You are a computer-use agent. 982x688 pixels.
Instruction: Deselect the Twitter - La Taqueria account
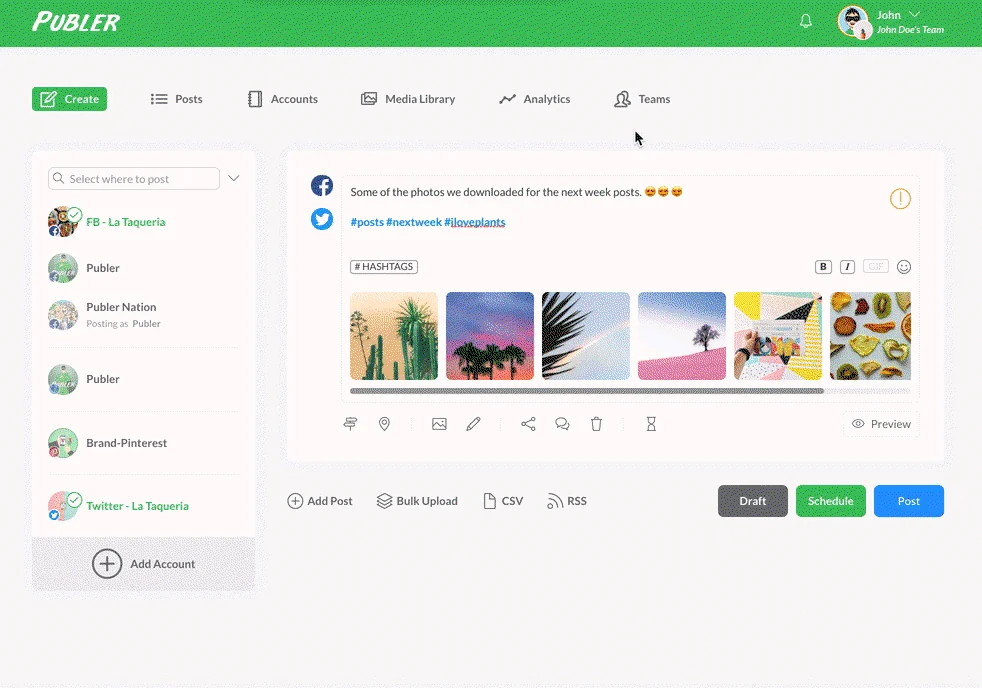[x=136, y=506]
